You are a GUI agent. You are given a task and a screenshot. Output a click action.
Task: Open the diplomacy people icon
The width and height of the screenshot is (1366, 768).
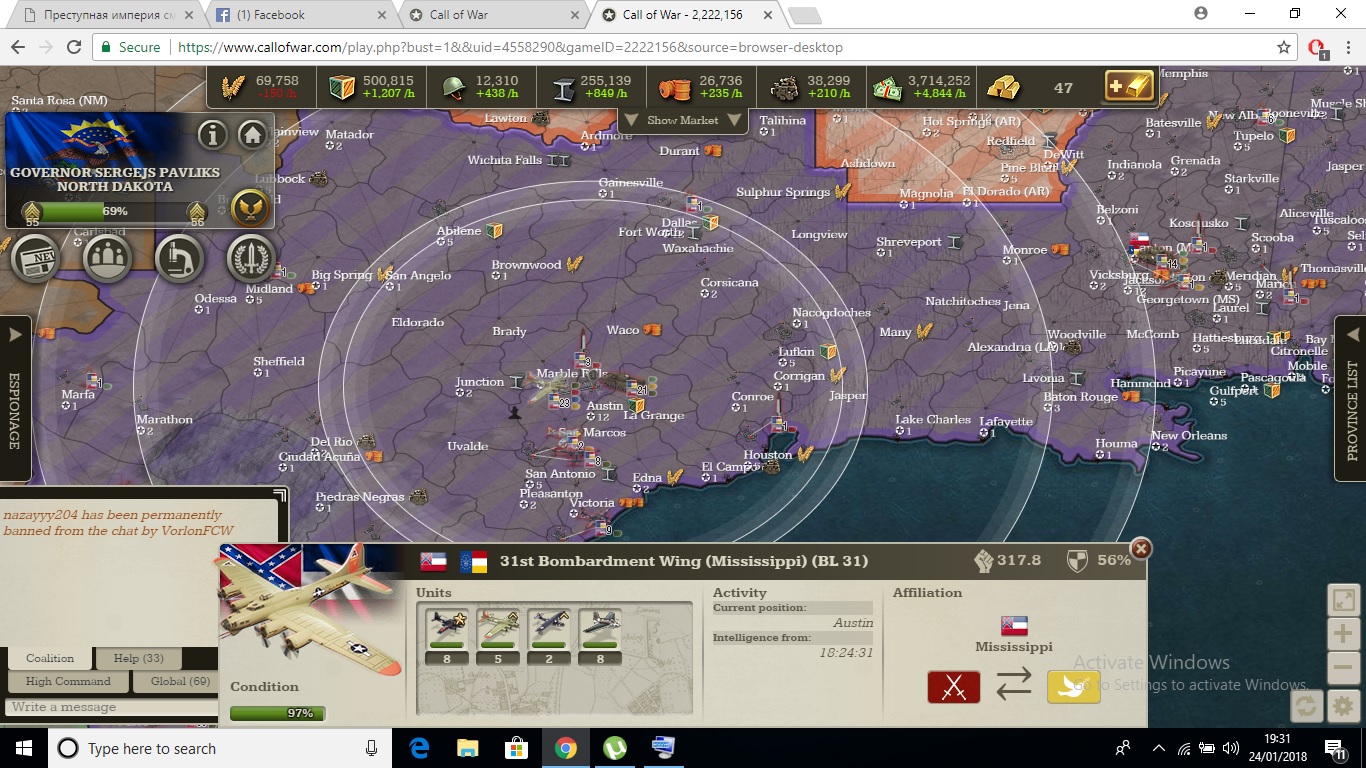click(x=107, y=259)
